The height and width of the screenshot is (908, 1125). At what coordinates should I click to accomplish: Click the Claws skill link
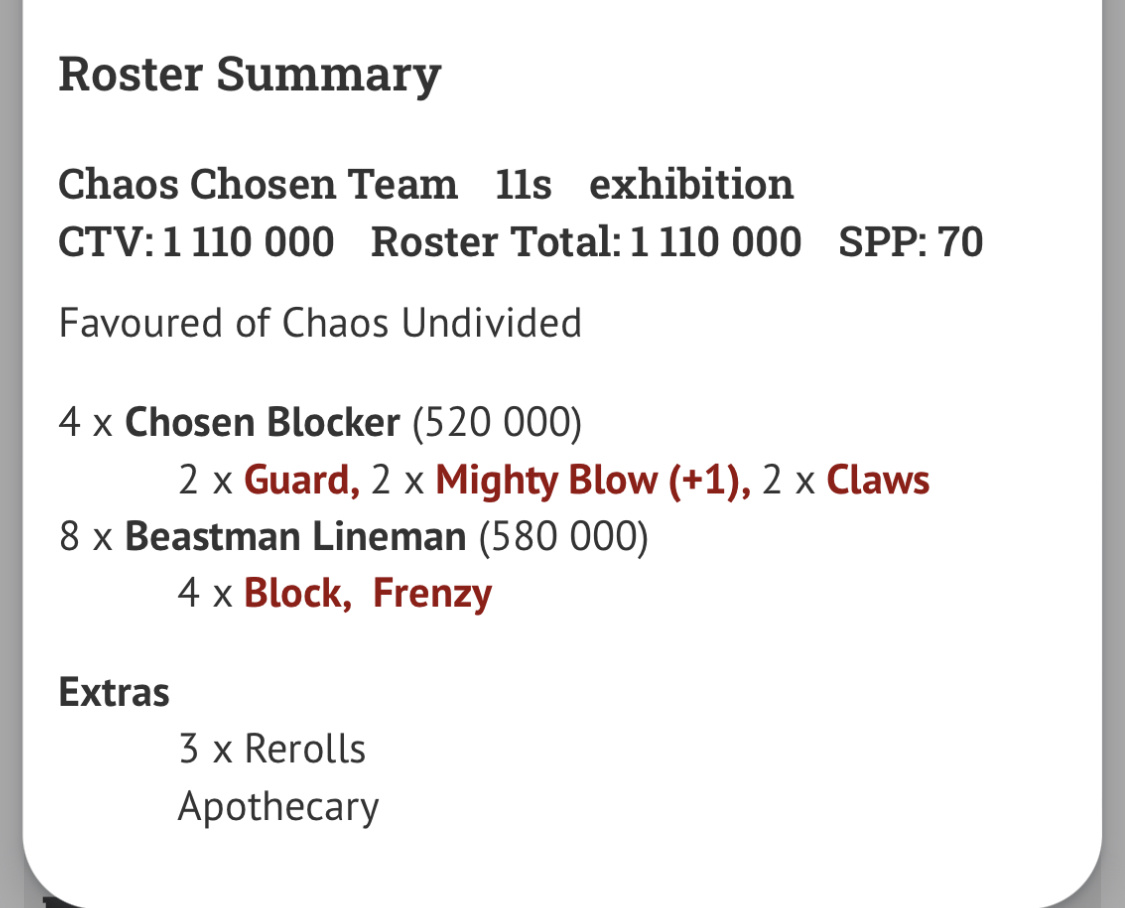pos(878,481)
